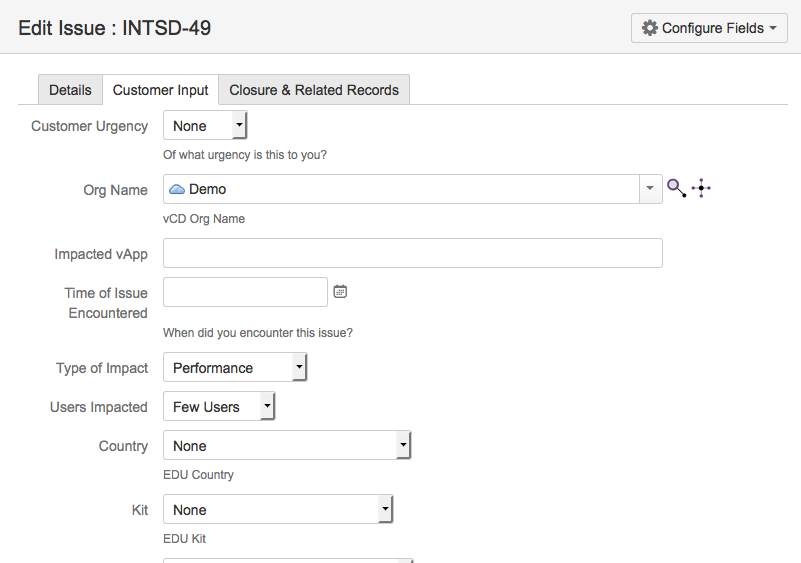
Task: Open the Time of Issue calendar picker
Action: [340, 291]
